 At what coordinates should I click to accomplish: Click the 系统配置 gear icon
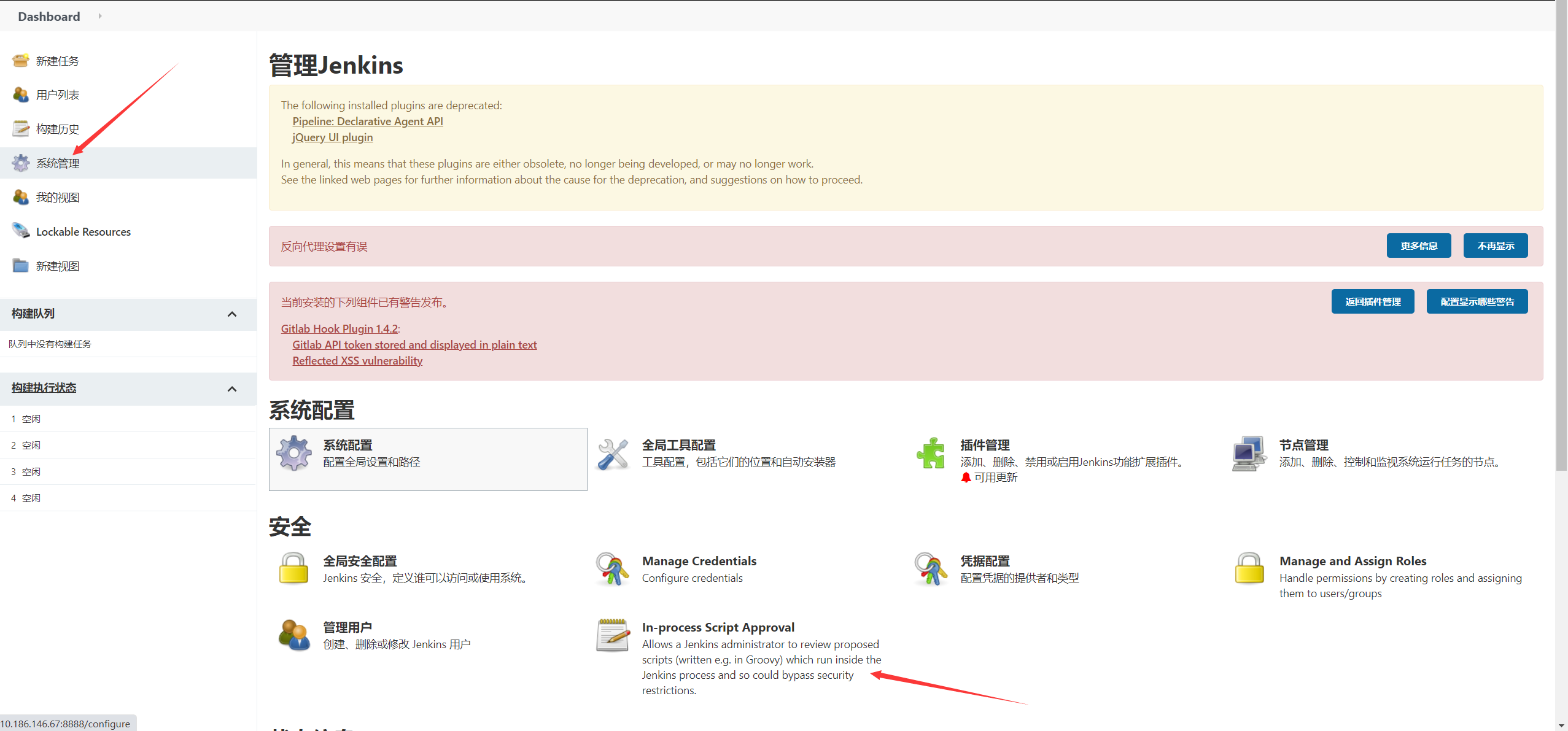[294, 454]
